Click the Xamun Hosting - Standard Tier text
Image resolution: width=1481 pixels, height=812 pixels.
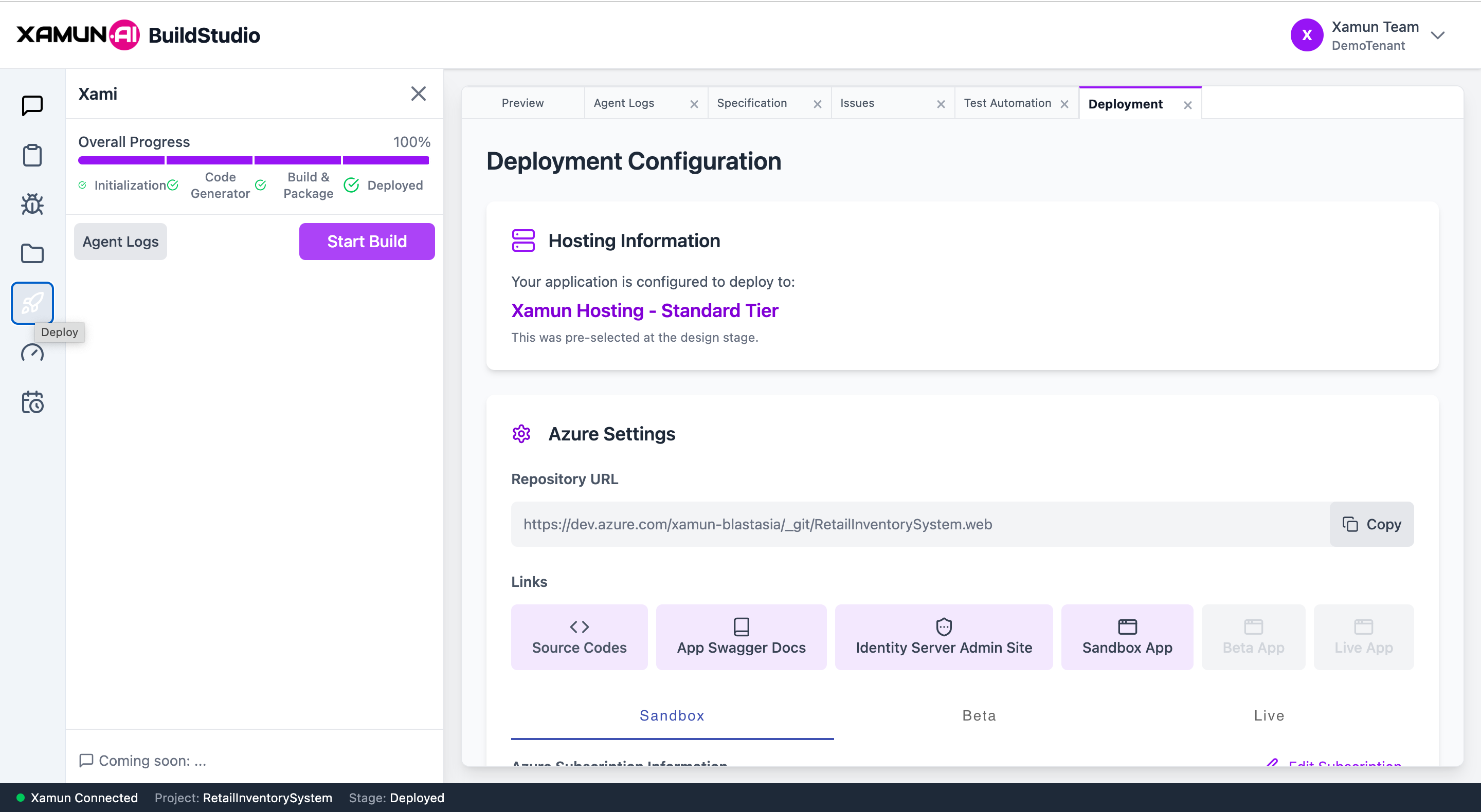(x=644, y=310)
